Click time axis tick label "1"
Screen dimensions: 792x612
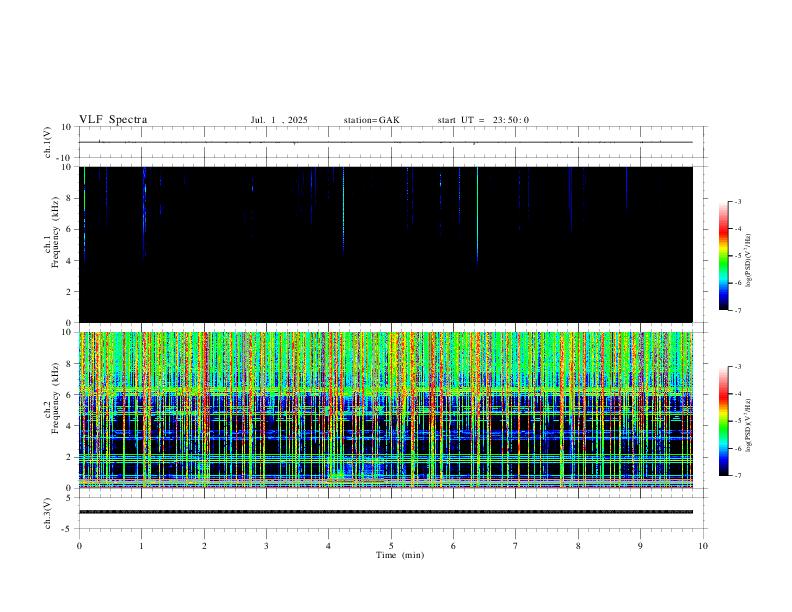pos(141,546)
